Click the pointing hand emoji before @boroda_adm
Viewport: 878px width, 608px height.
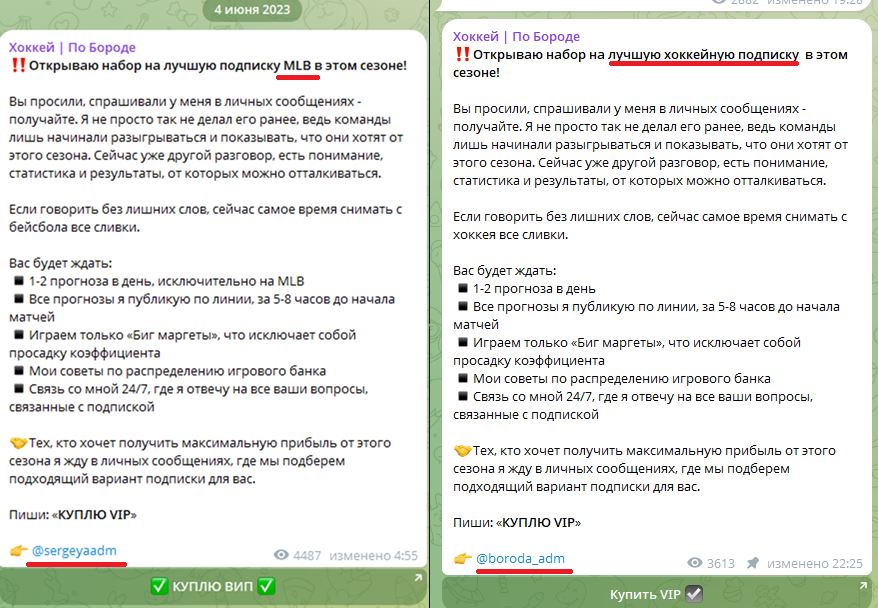click(463, 558)
